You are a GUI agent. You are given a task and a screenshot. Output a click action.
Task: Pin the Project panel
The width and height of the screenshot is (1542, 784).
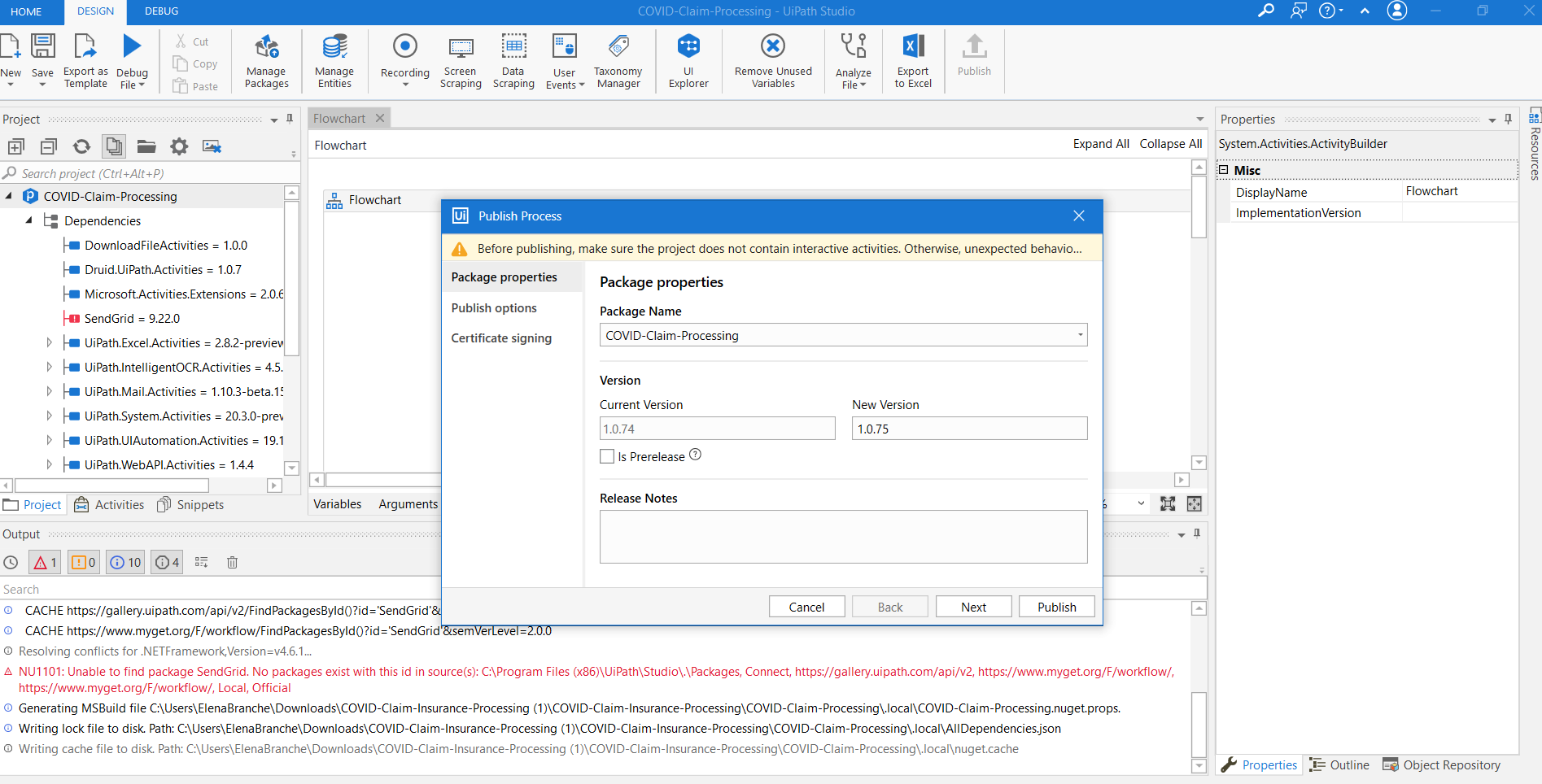(290, 119)
